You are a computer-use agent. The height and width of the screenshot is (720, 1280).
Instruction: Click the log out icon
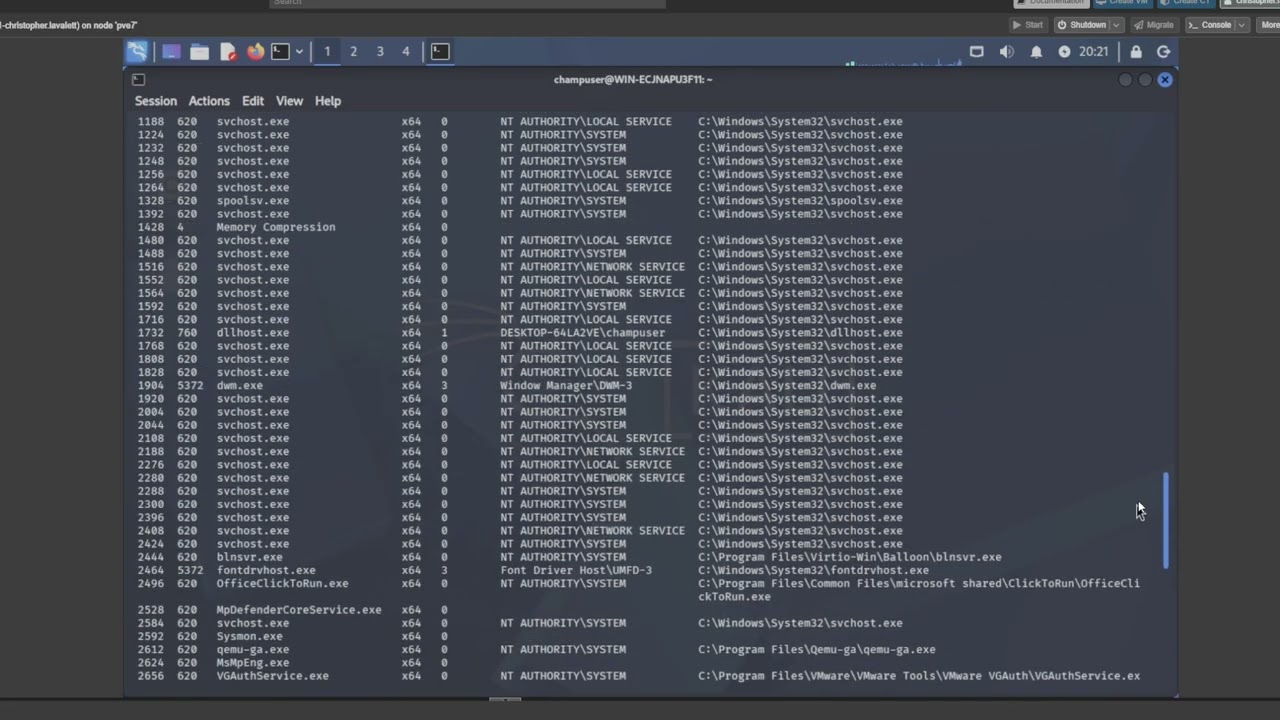[1163, 52]
